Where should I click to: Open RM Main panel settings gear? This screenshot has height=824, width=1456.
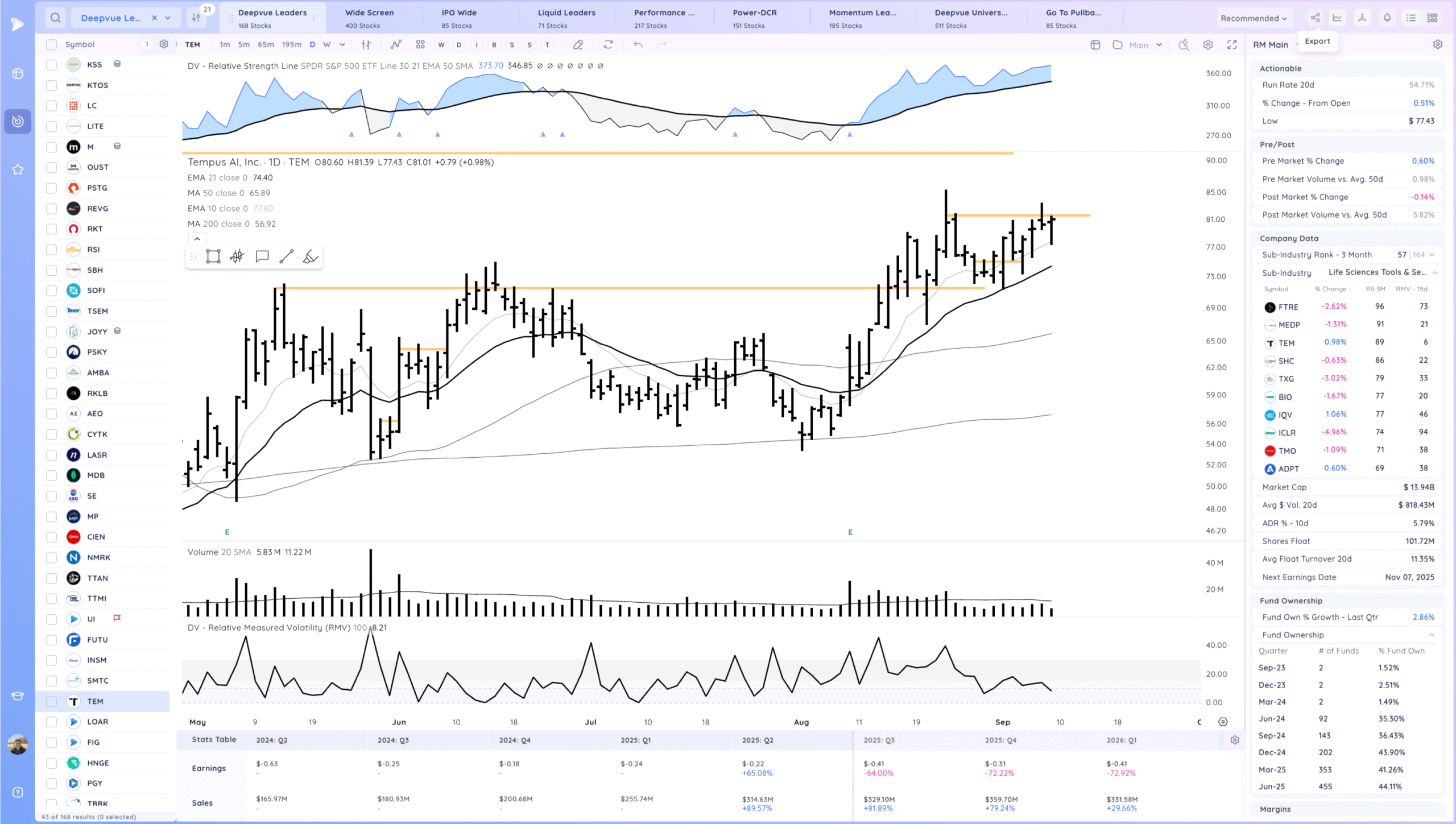pyautogui.click(x=1438, y=44)
